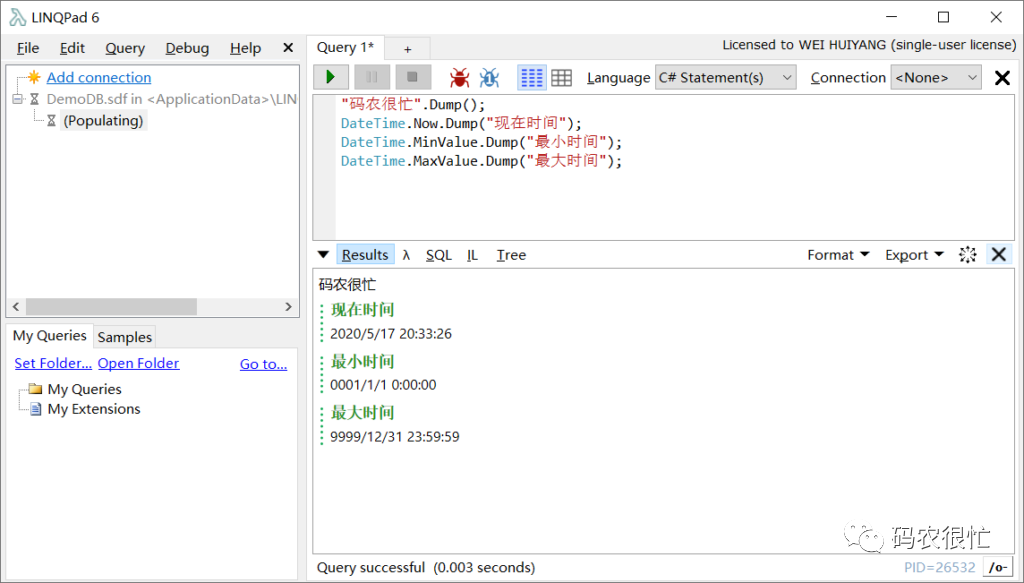Click the Set Folder... link
This screenshot has height=583, width=1024.
click(x=53, y=363)
